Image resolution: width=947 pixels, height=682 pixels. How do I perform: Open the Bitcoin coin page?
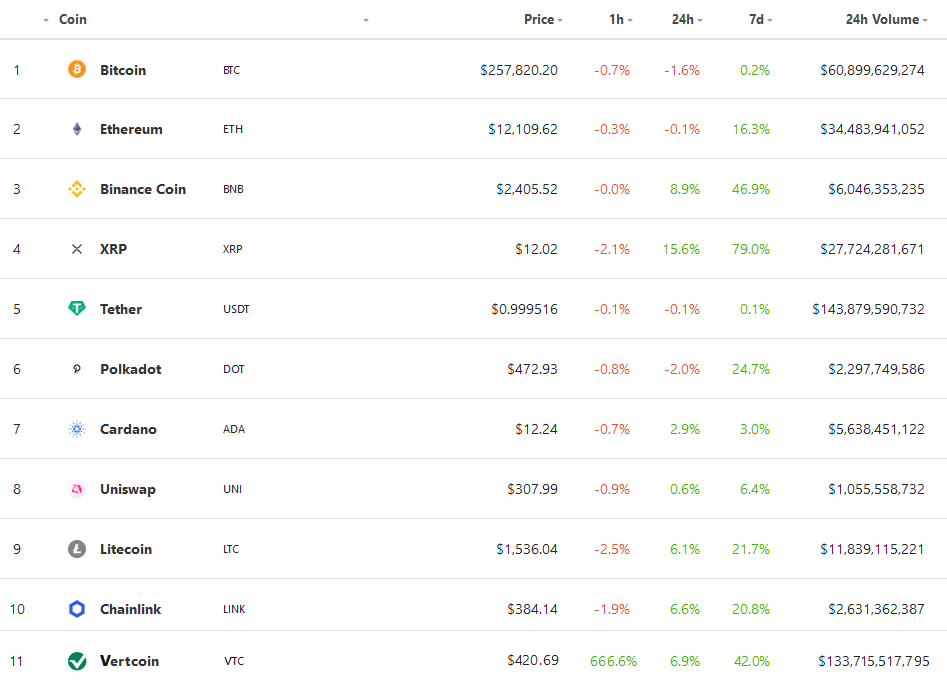tap(123, 70)
